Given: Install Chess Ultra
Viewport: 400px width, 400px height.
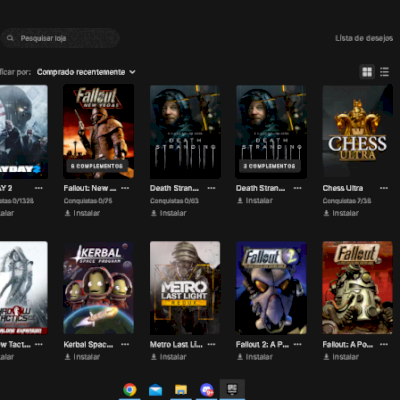Looking at the screenshot, I should 341,213.
